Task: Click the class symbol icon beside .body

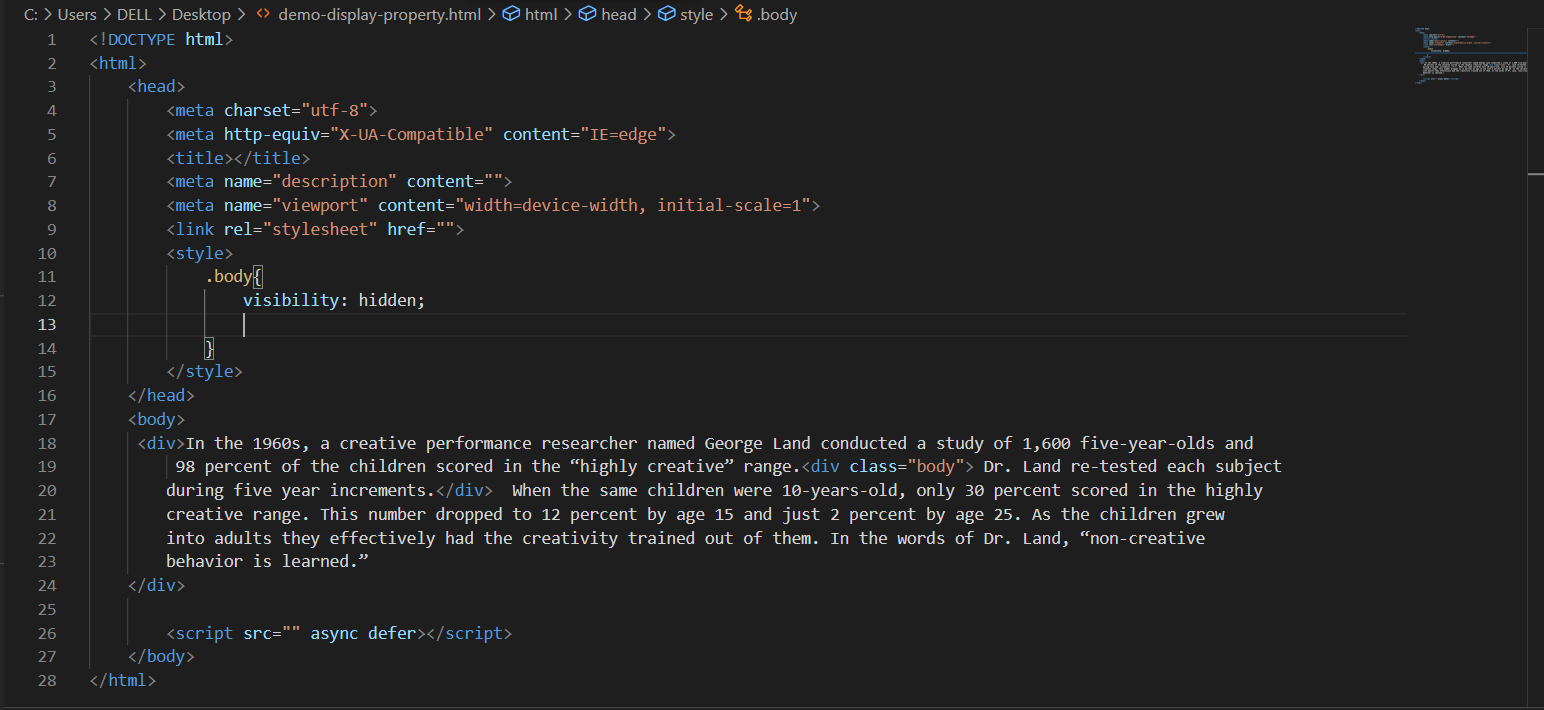Action: (743, 15)
